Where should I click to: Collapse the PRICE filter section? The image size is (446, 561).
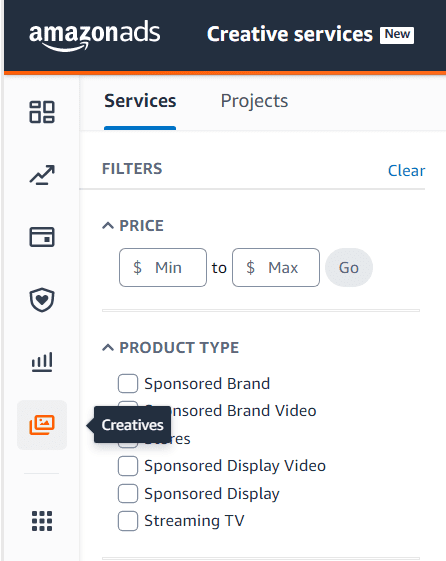[133, 226]
